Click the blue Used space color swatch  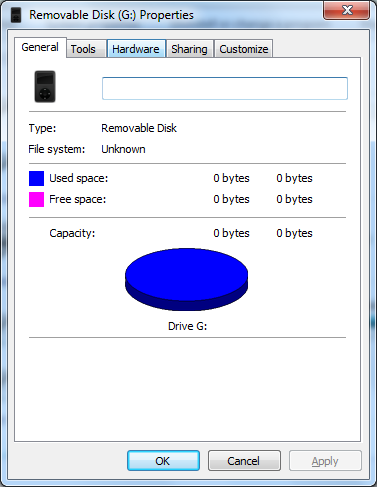click(x=36, y=178)
